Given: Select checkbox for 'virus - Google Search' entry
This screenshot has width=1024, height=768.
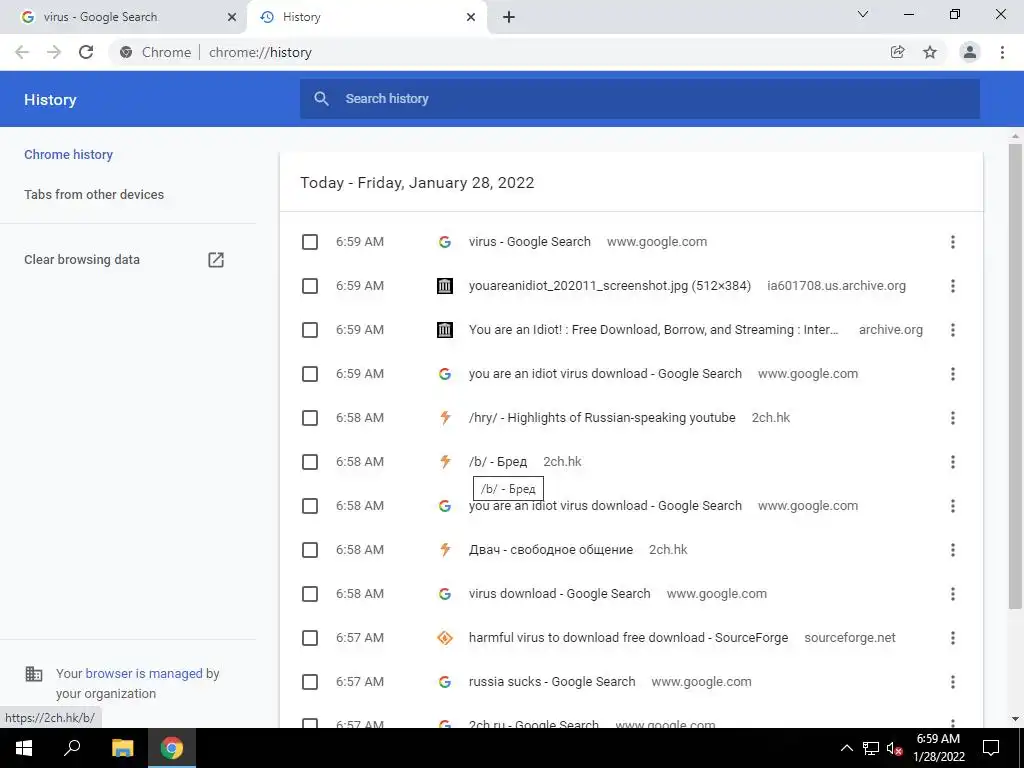Looking at the screenshot, I should pos(310,242).
